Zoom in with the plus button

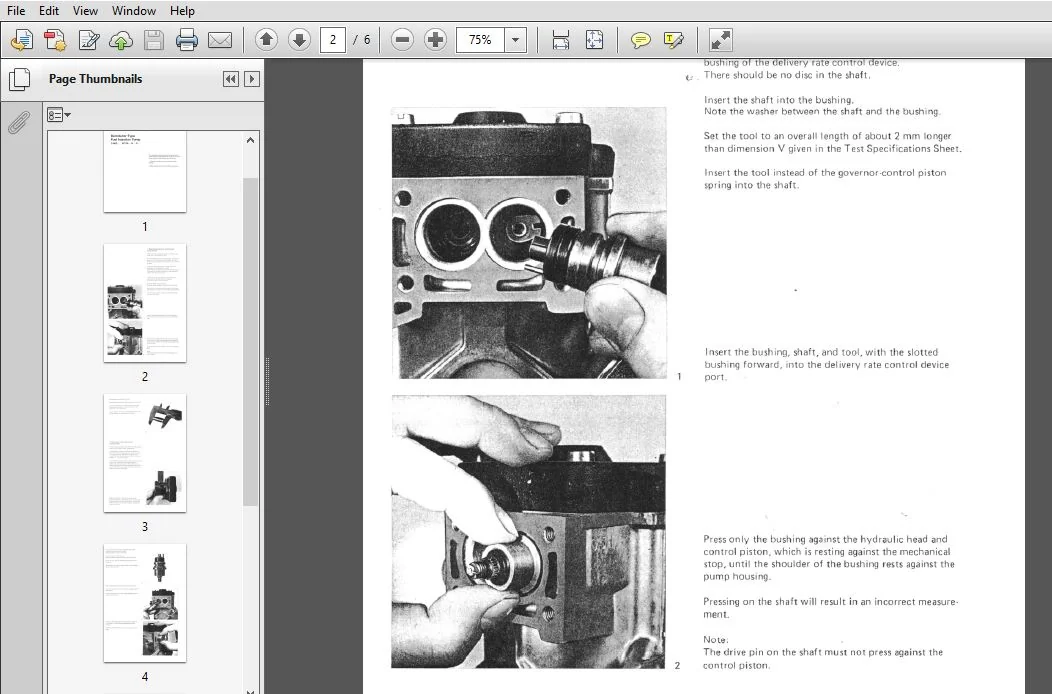[x=435, y=40]
